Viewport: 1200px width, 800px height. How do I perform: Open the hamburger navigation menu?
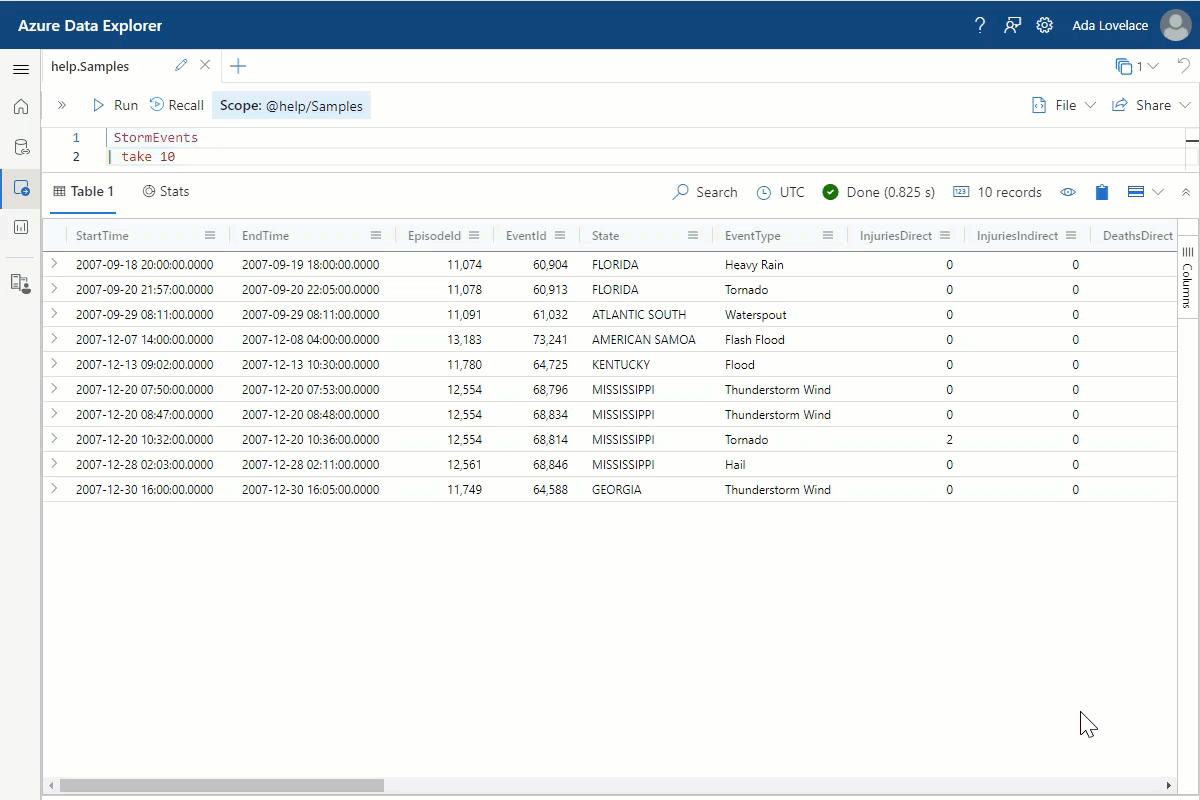21,69
